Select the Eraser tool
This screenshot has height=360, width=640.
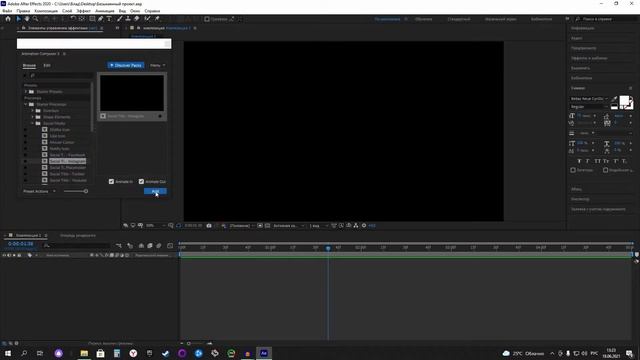(136, 19)
